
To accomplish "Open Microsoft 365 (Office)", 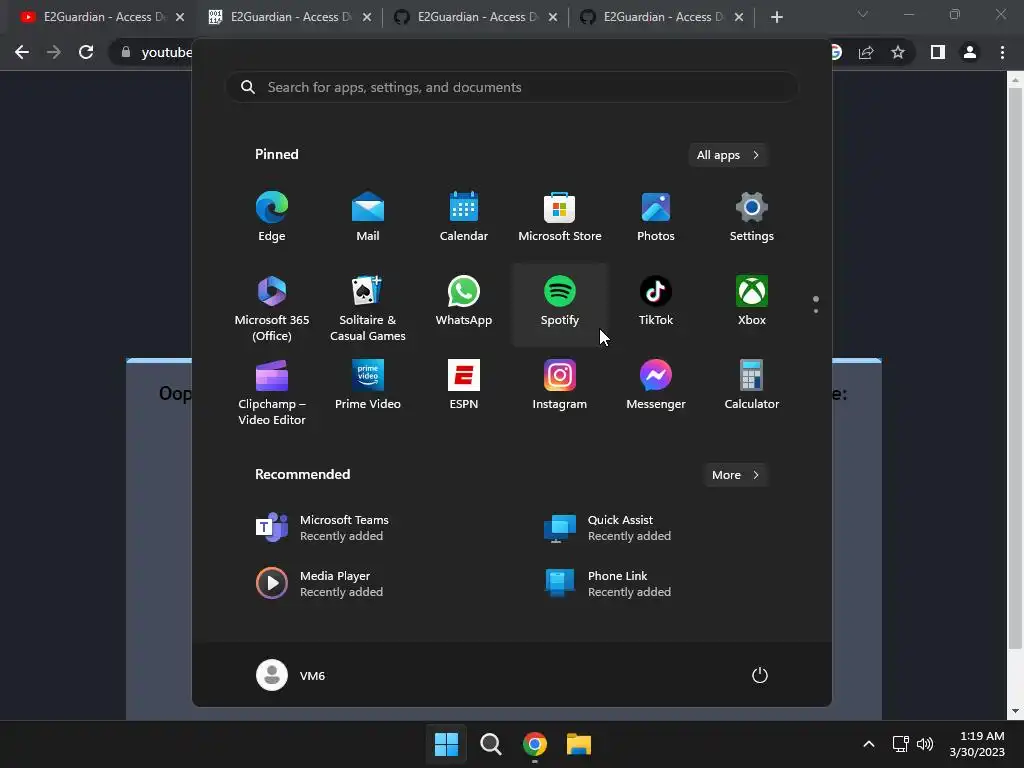I will (x=272, y=308).
